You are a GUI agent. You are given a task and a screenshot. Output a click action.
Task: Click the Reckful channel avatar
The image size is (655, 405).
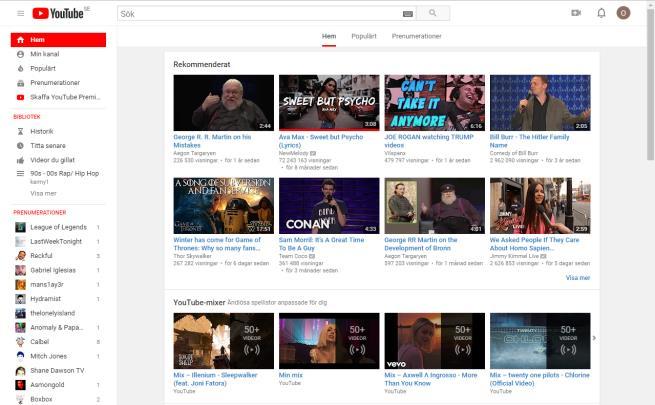(x=20, y=256)
